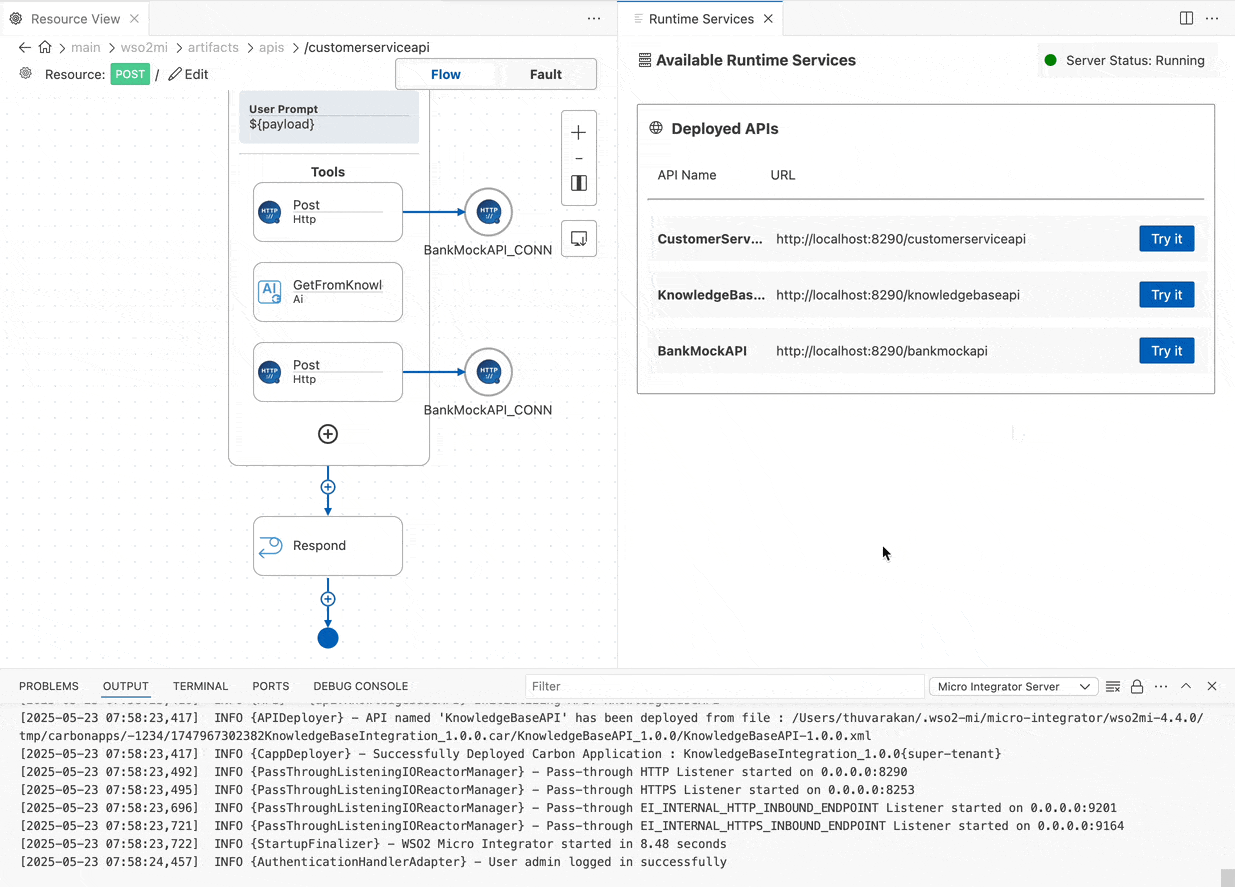Open the Resource View tab
Image resolution: width=1235 pixels, height=887 pixels.
(x=74, y=19)
